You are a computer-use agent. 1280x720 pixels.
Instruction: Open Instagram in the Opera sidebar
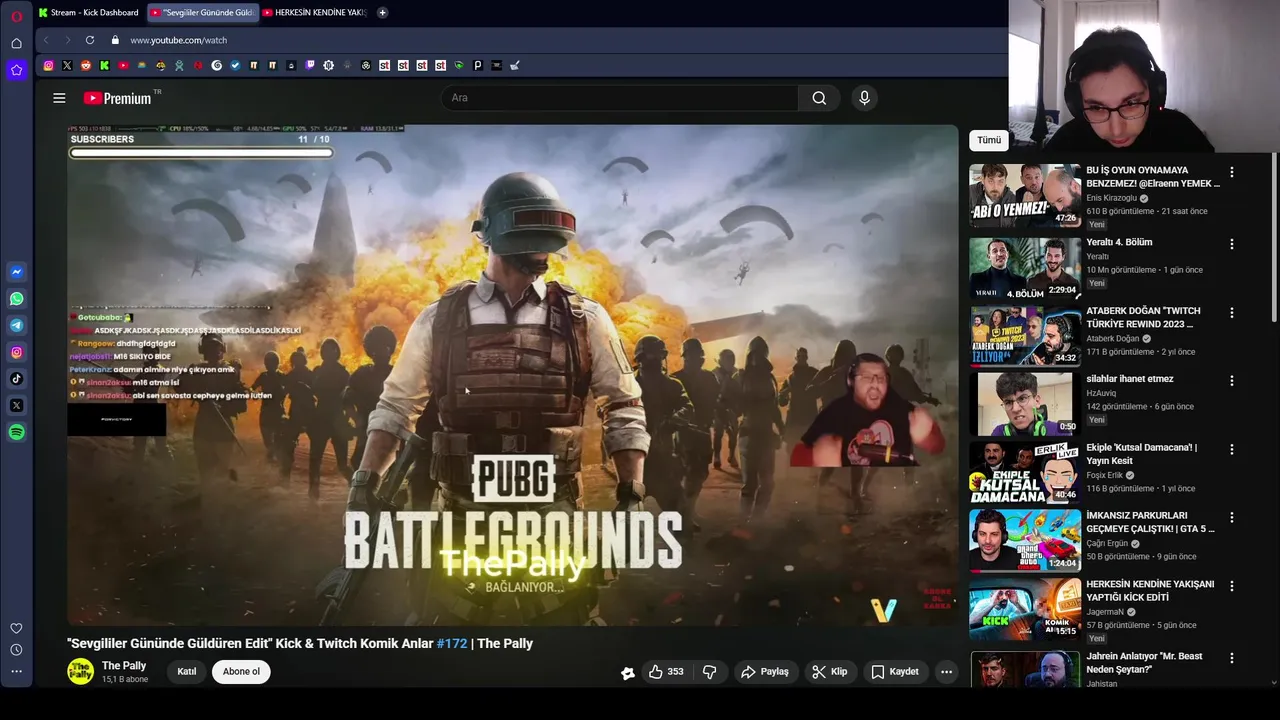16,352
